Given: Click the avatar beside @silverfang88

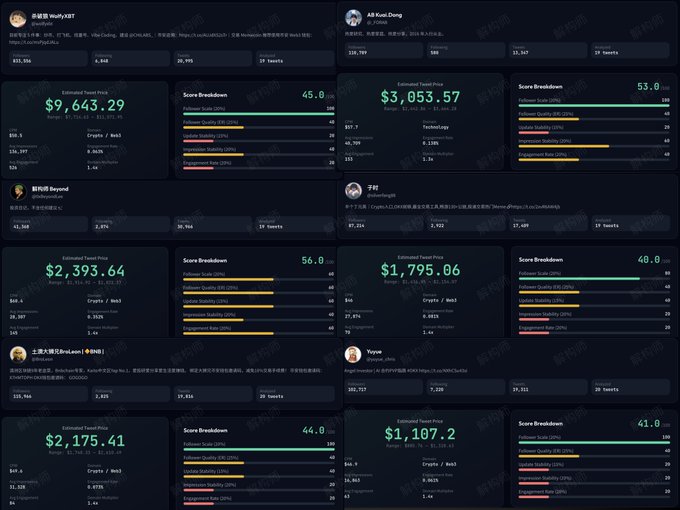Looking at the screenshot, I should tap(354, 191).
